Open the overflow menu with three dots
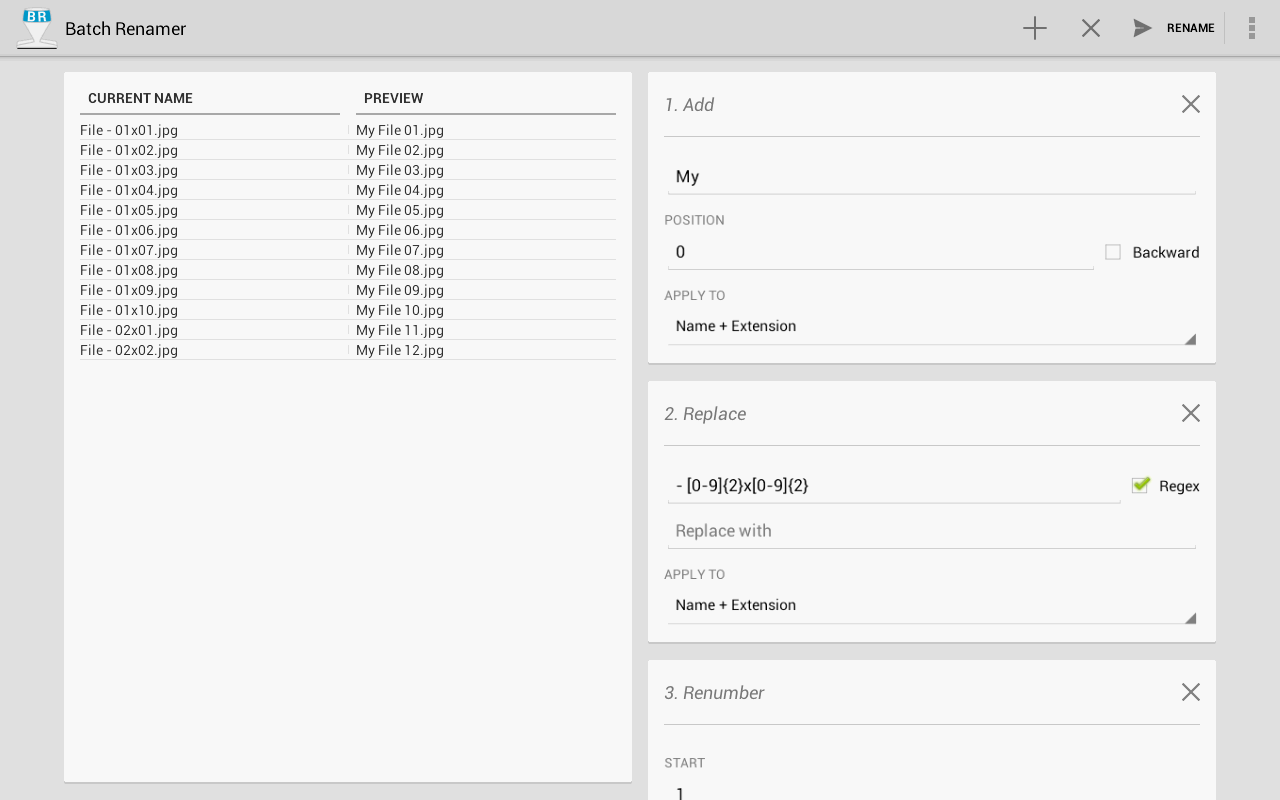This screenshot has width=1280, height=800. 1251,28
